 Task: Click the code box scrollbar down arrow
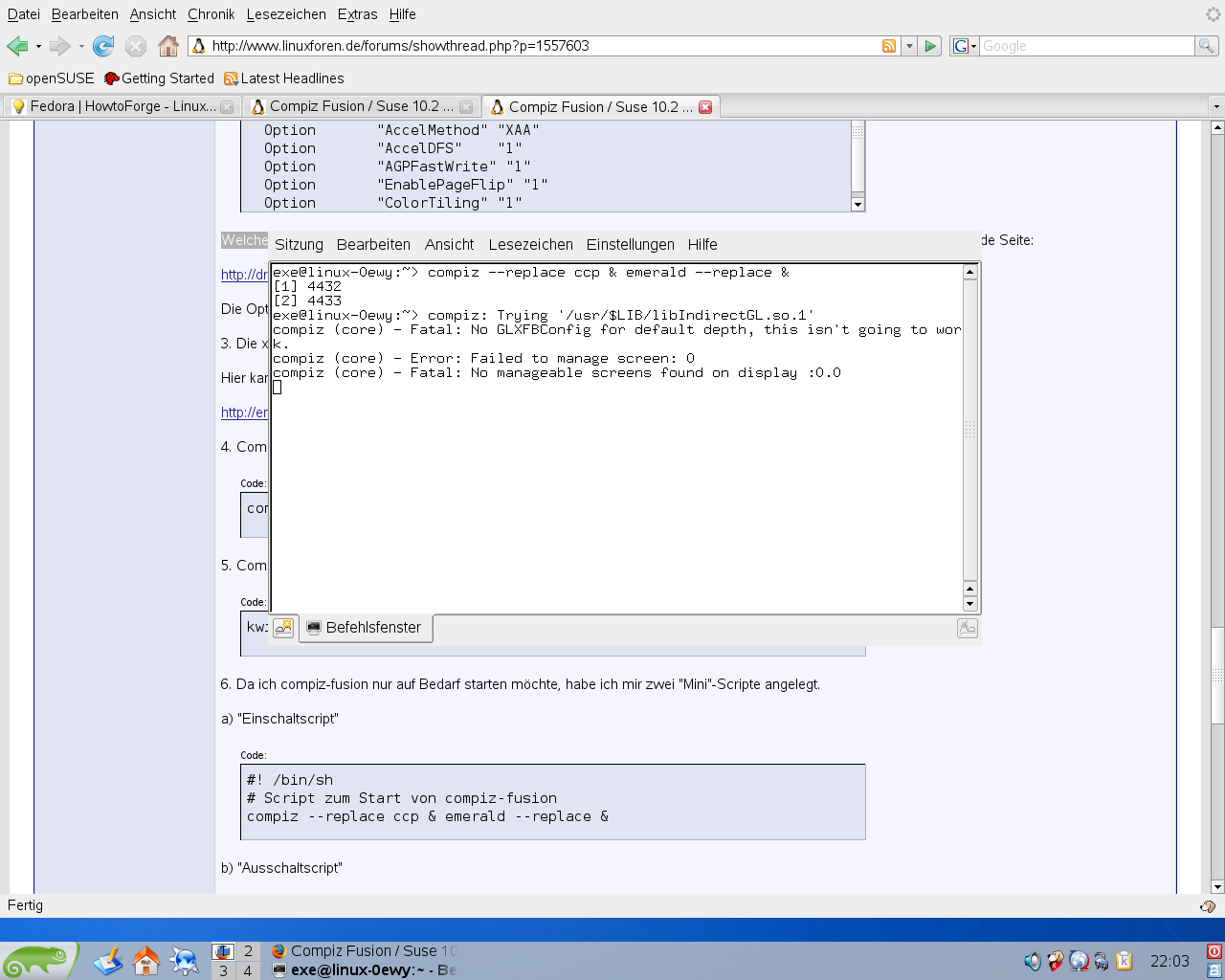[x=857, y=204]
